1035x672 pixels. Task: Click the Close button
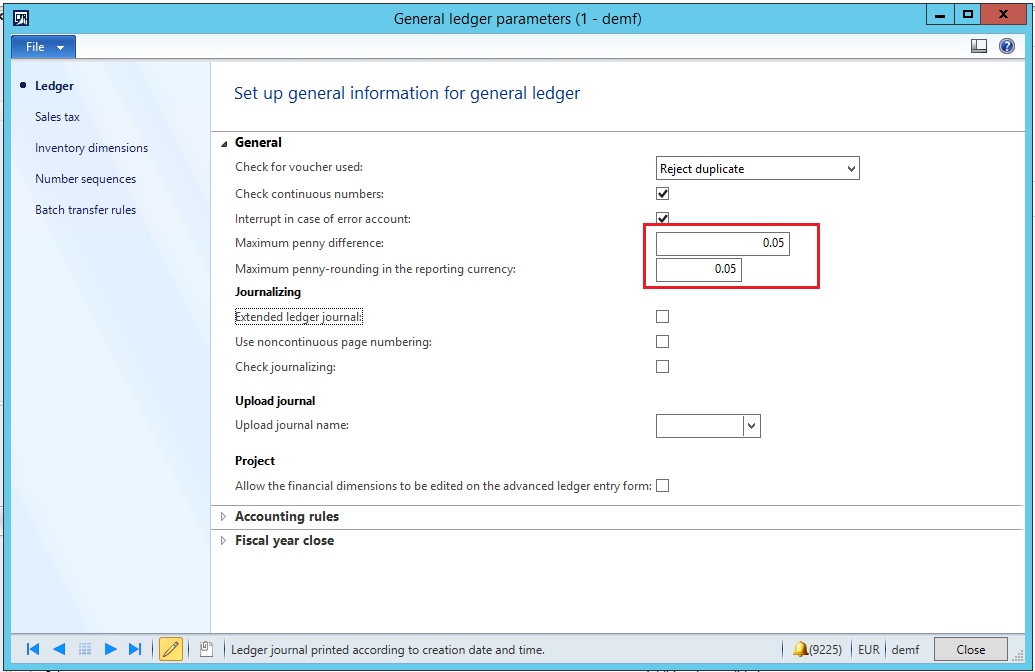(x=970, y=649)
